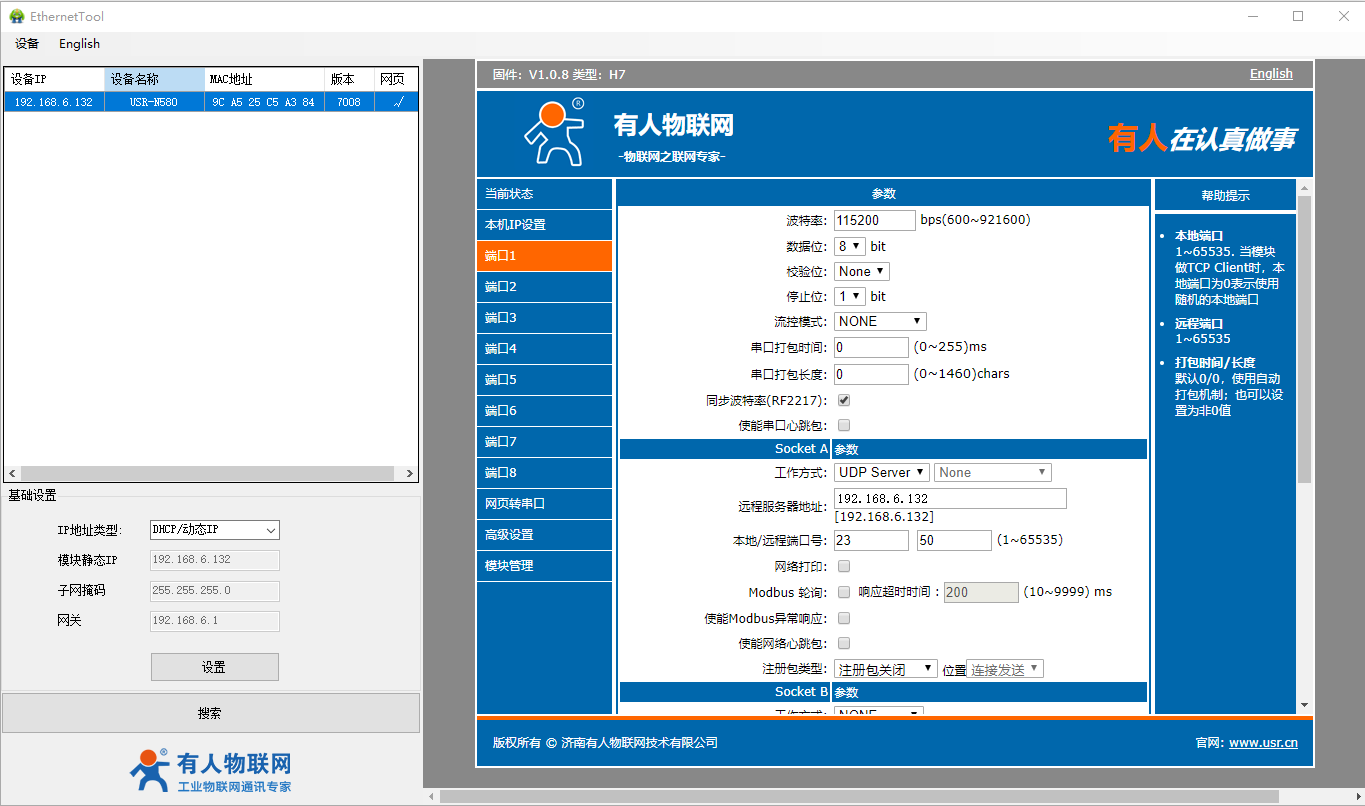Check the 网络打印 checkbox
Viewport: 1365px width, 806px height.
(844, 567)
